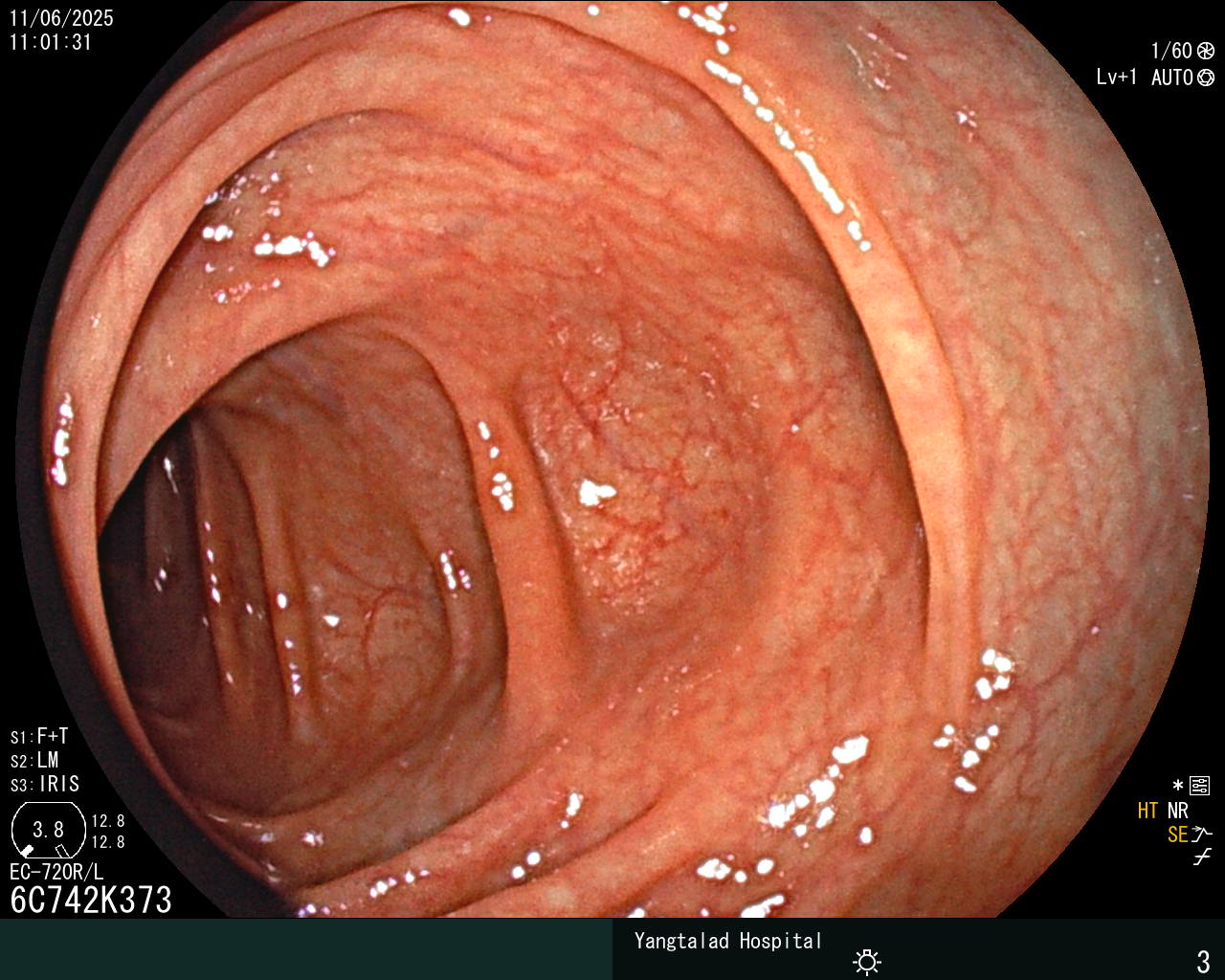
Task: Click the tone curve icon below SE
Action: 1202,857
